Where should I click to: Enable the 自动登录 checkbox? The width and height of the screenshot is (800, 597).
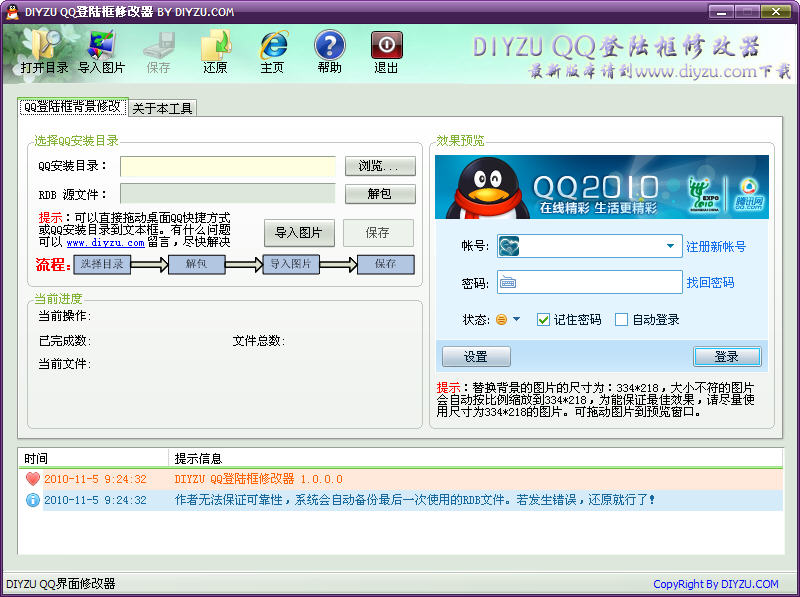click(621, 320)
